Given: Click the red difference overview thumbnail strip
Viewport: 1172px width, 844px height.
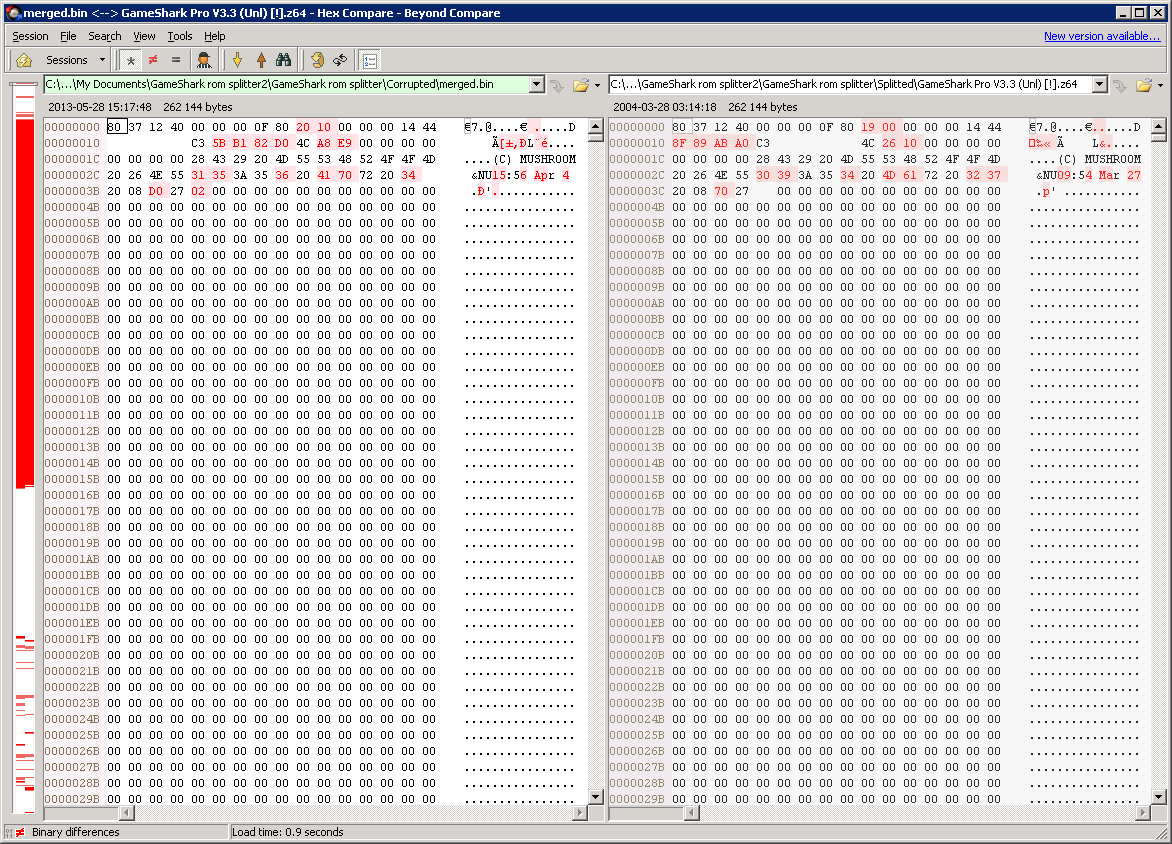Looking at the screenshot, I should tap(25, 449).
